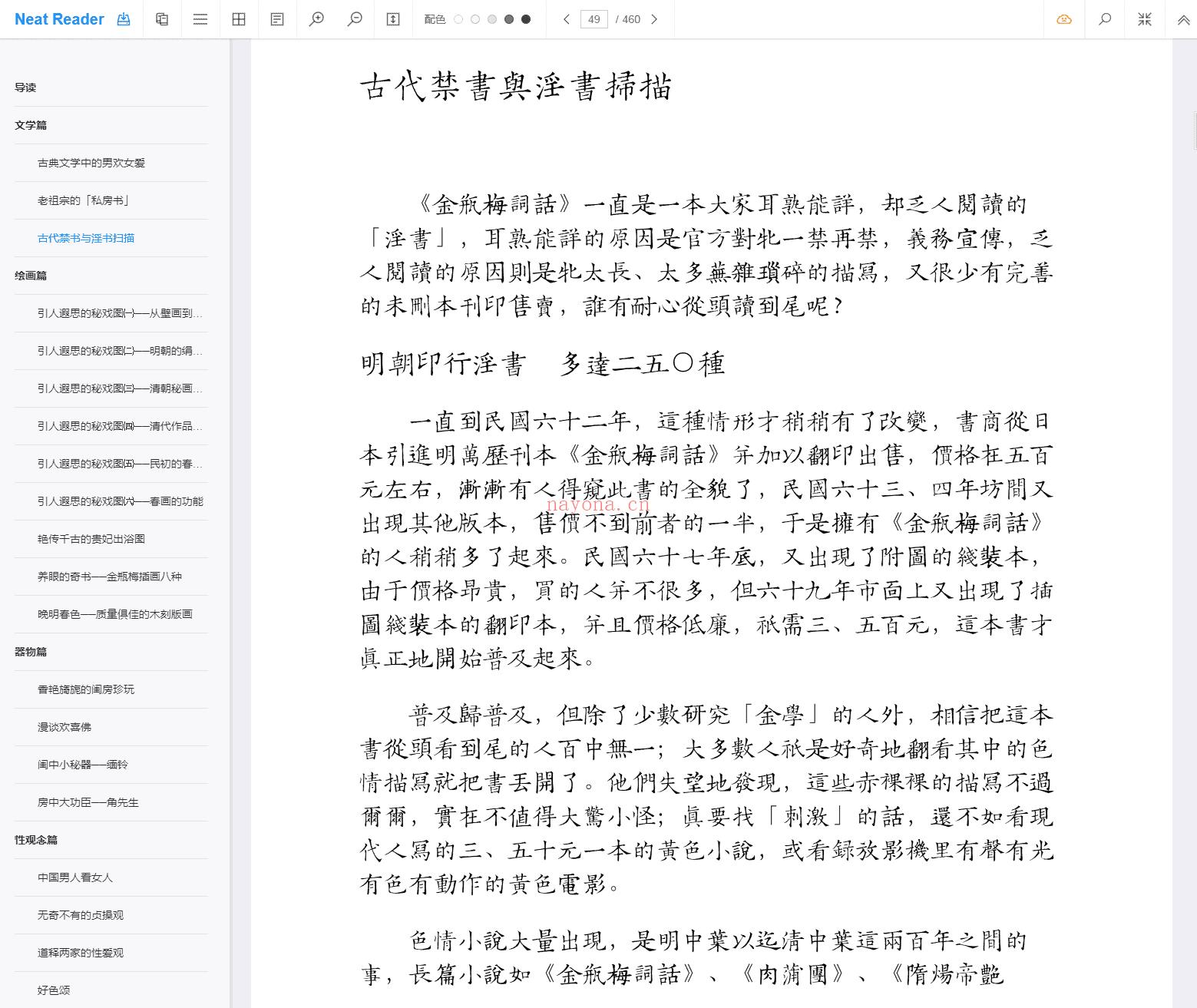Click the total page count / 460
This screenshot has height=1008, width=1197.
point(628,19)
